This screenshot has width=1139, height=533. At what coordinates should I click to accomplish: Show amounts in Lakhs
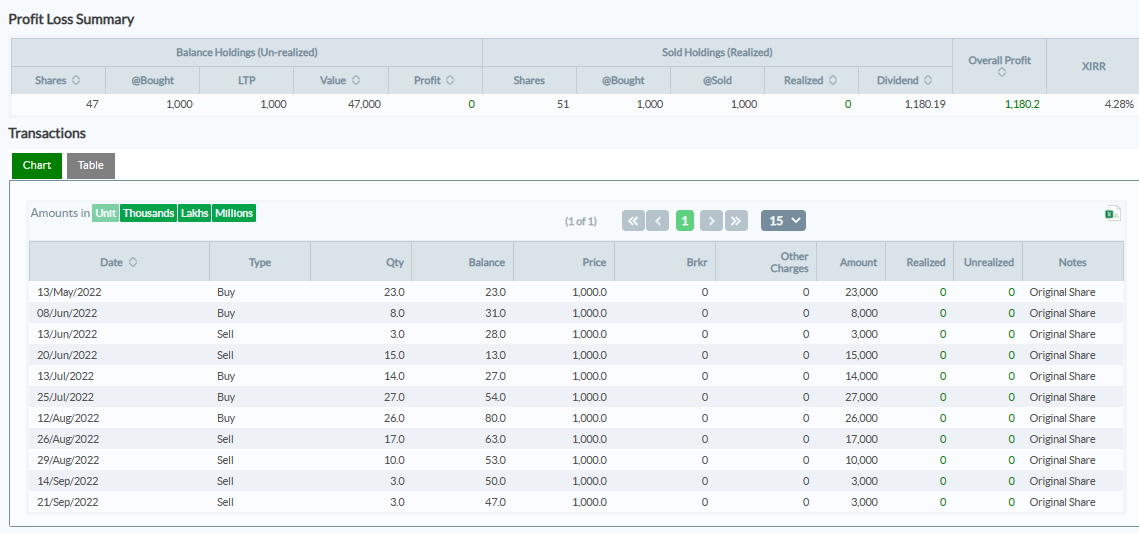(195, 213)
